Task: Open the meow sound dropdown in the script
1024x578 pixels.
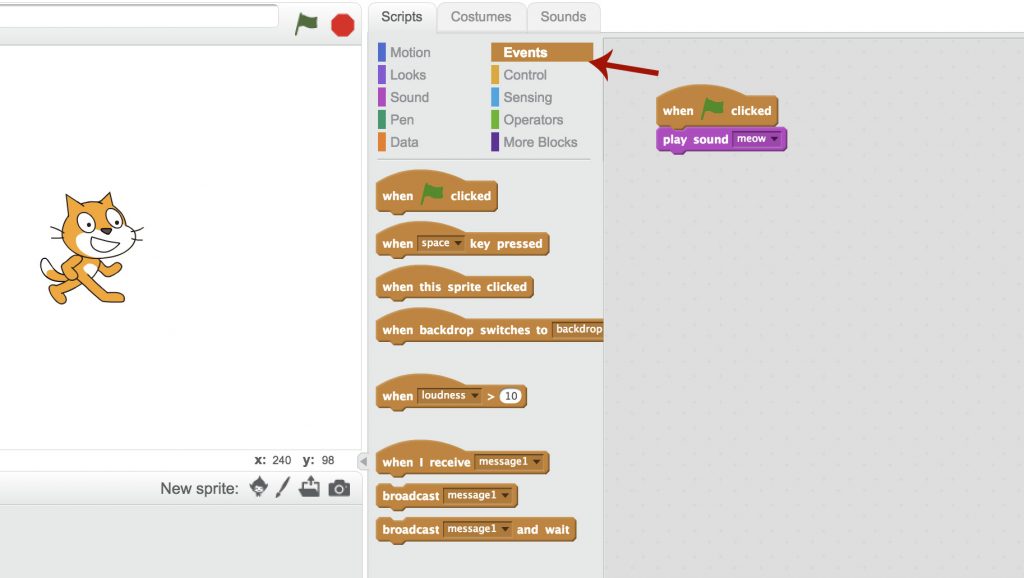Action: tap(773, 139)
